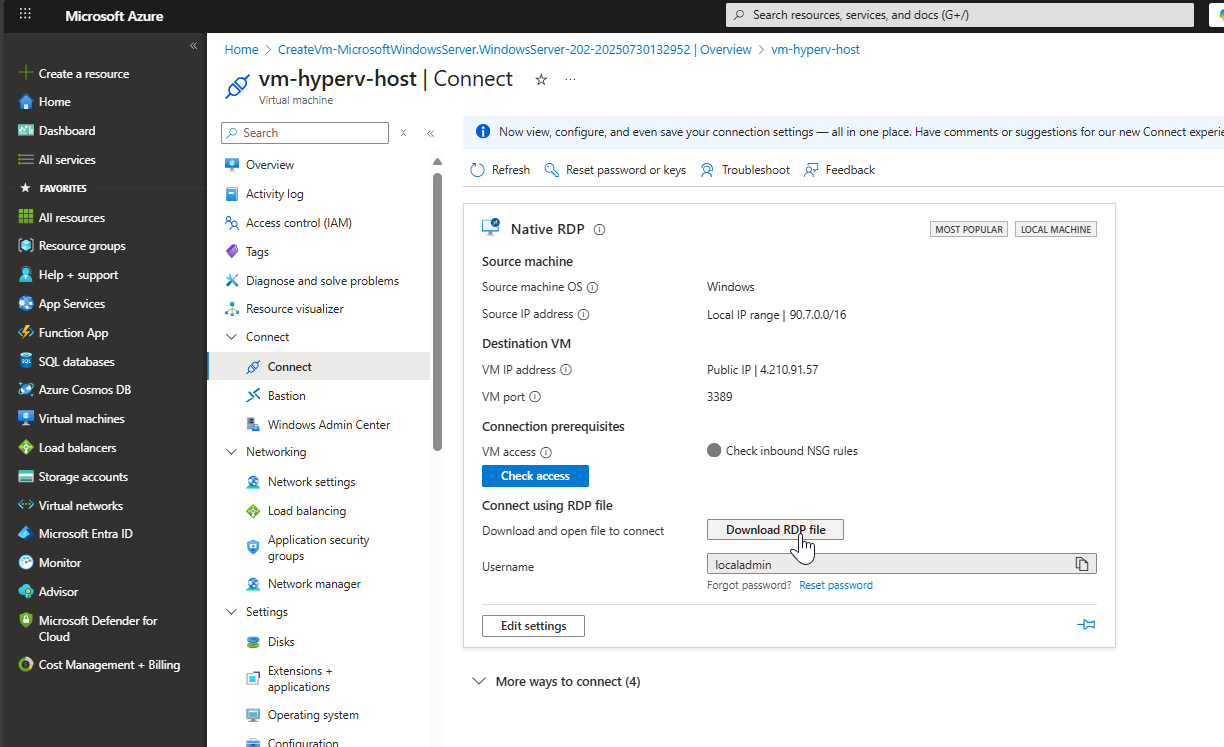Viewport: 1224px width, 747px height.
Task: Go to Home breadcrumb link
Action: click(x=241, y=49)
